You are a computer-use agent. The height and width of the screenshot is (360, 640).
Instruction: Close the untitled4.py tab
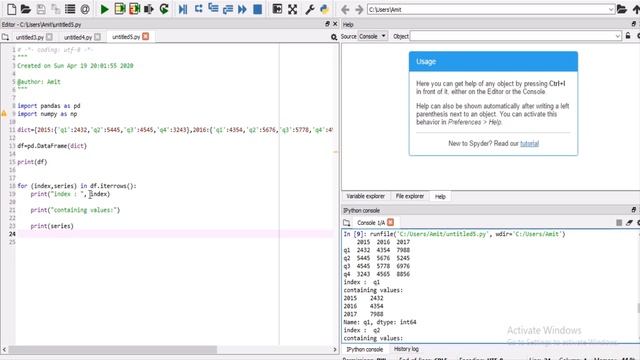pos(97,37)
